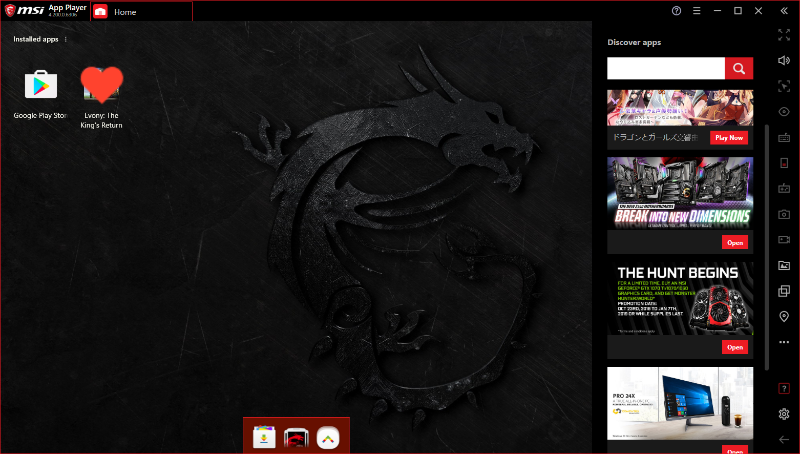Click the red phone rotate icon in sidebar
The image size is (800, 454).
(x=784, y=163)
